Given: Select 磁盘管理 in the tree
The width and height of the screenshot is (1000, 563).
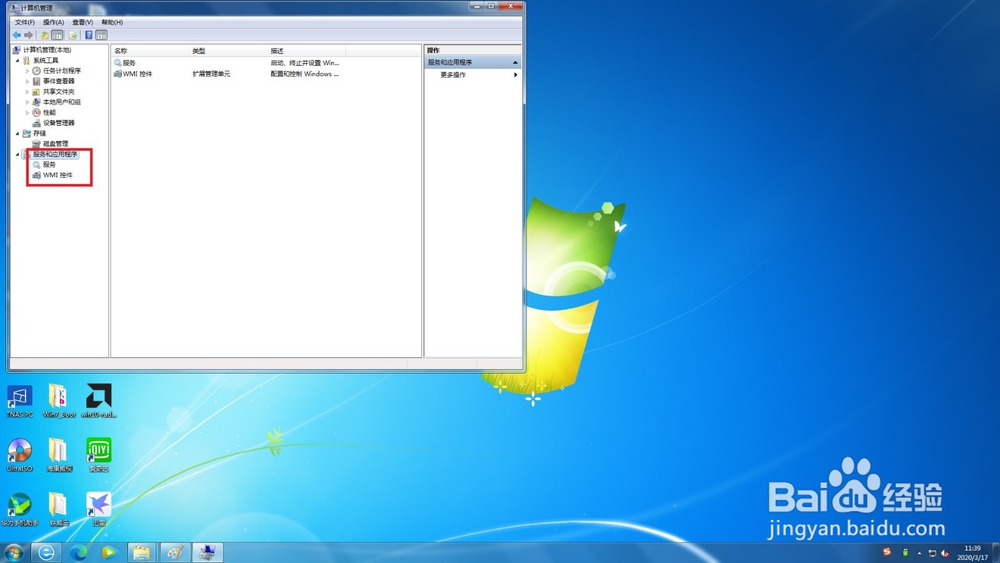Looking at the screenshot, I should coord(55,143).
